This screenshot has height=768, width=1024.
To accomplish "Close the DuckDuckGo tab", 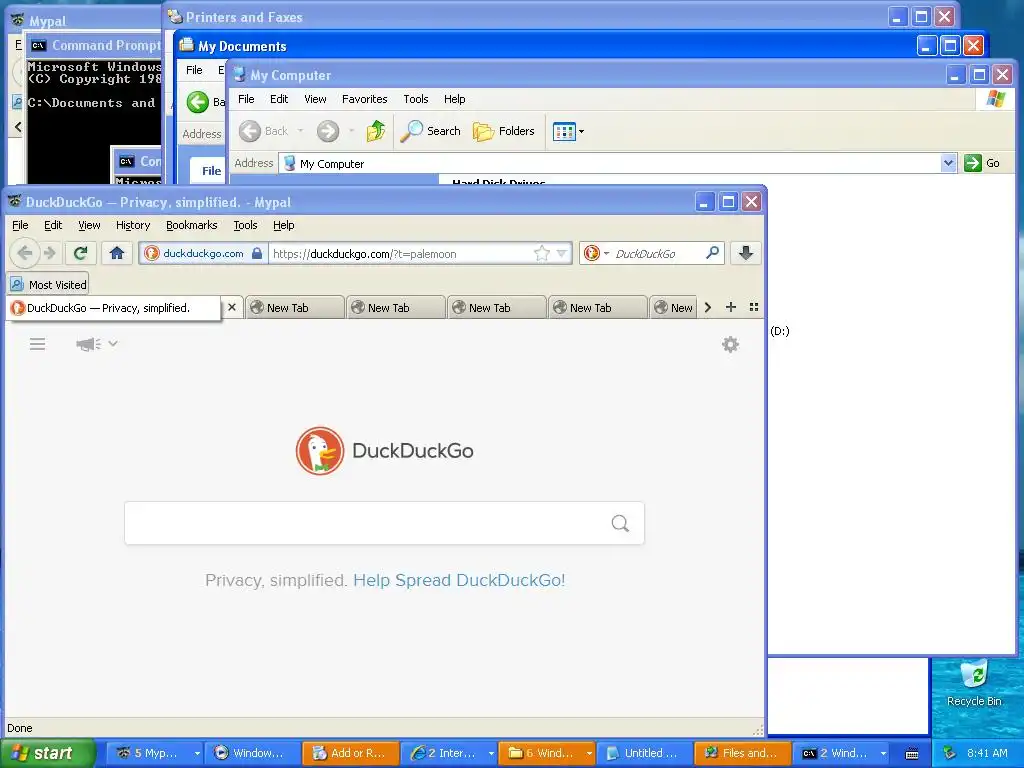I will tap(232, 307).
